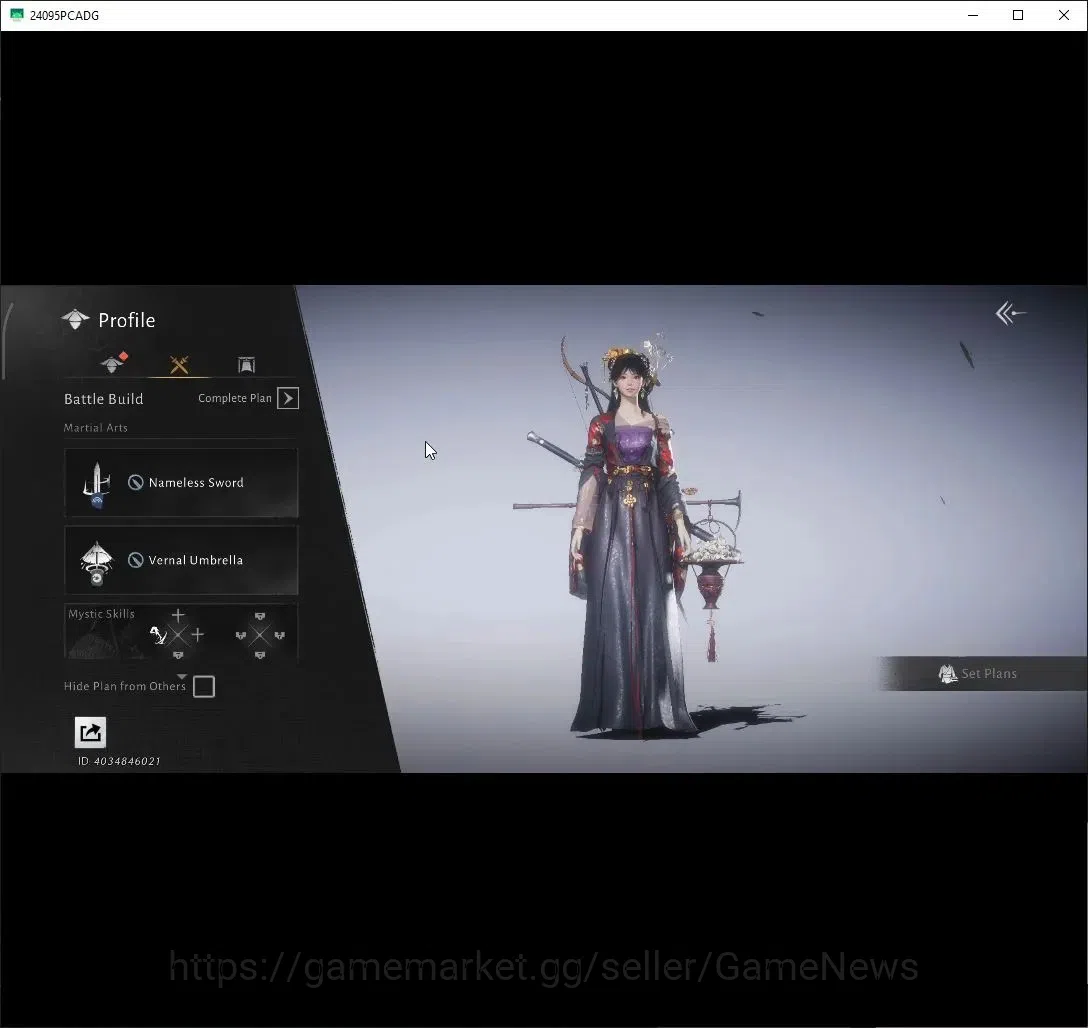Maximize the 24095PCADG window
The image size is (1088, 1028).
tap(1018, 15)
